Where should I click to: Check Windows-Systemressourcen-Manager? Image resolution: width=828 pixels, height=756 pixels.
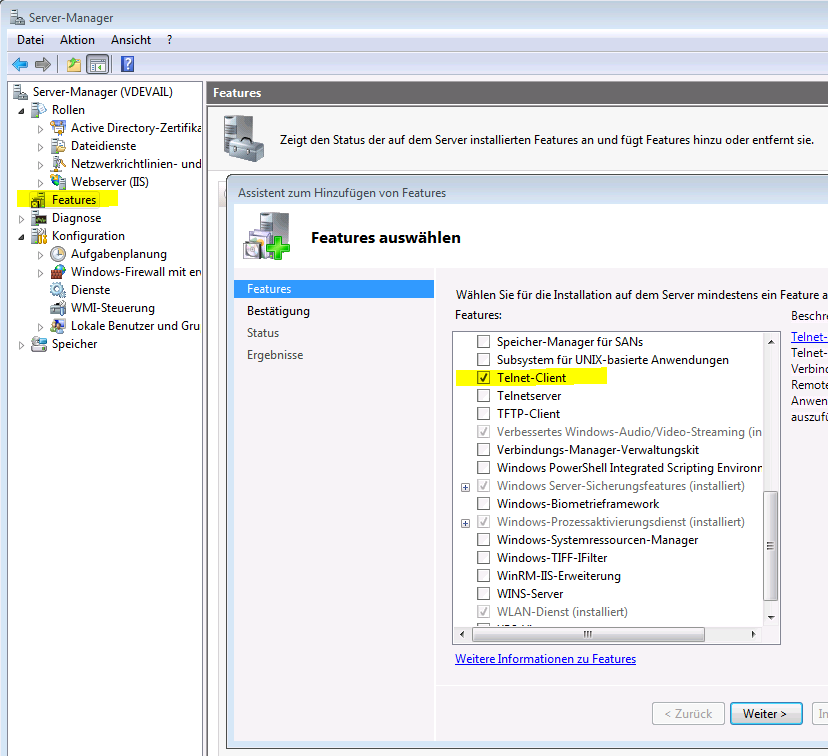tap(483, 540)
